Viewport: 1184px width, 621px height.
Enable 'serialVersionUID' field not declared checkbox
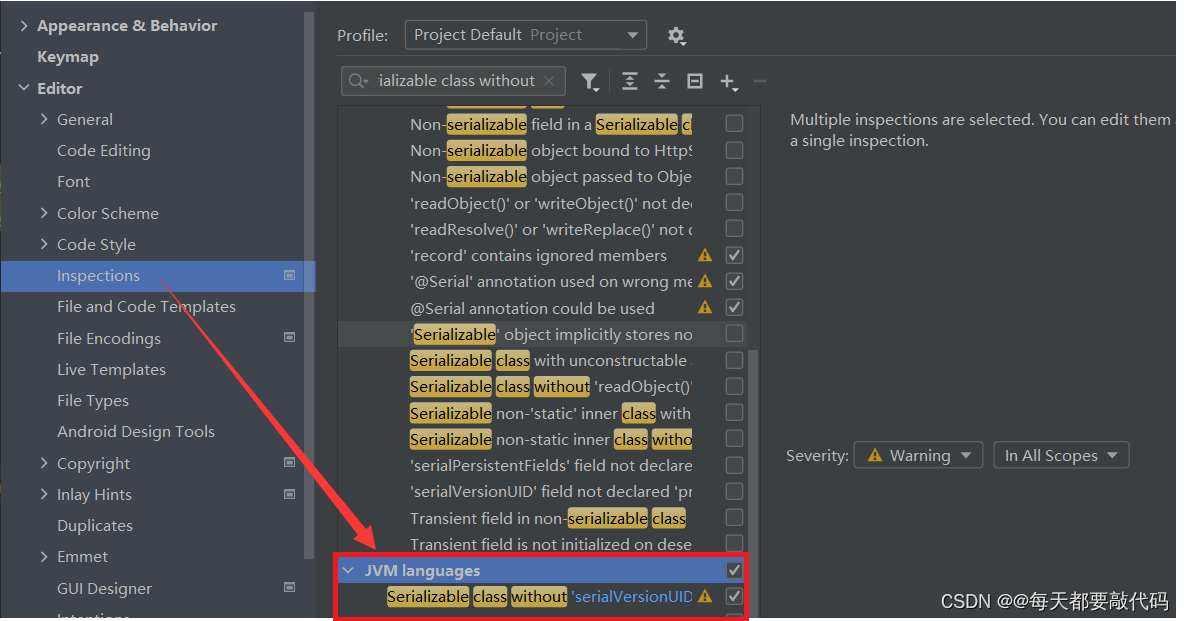[x=734, y=491]
